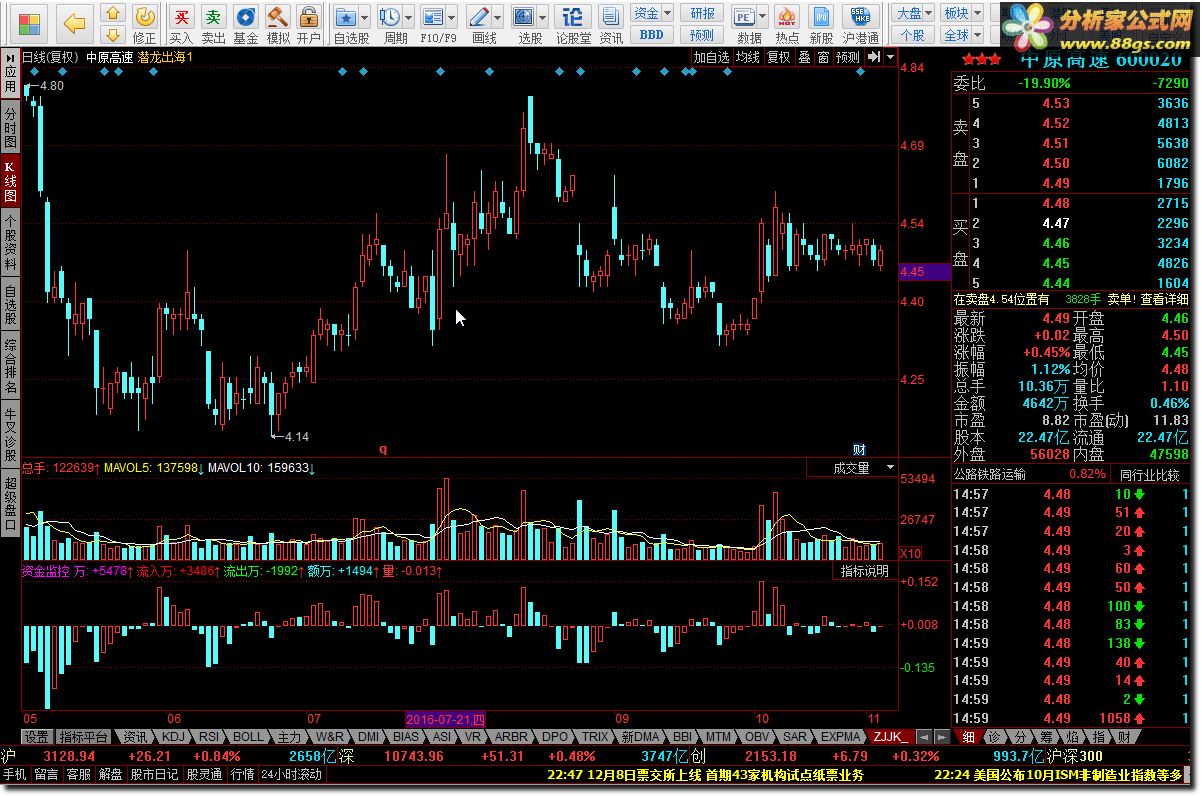This screenshot has width=1202, height=796.
Task: Open the 选股 stock picker icon
Action: 523,17
